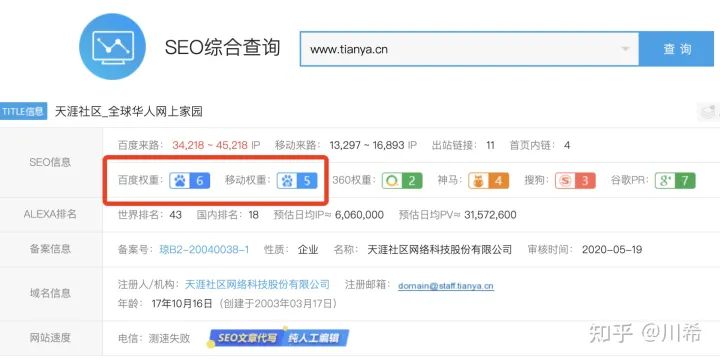Click the 百度权重 paw badge showing 6

pyautogui.click(x=190, y=181)
